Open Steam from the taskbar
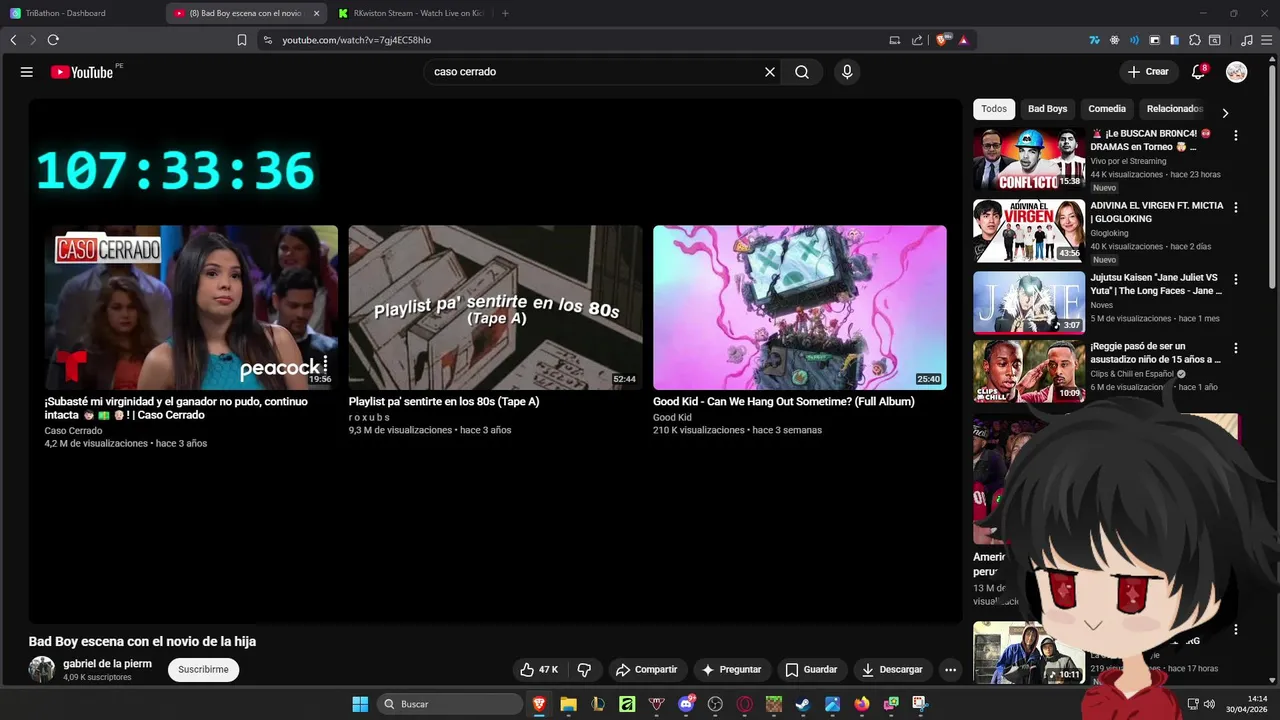Screen dimensions: 1280x720 click(803, 704)
